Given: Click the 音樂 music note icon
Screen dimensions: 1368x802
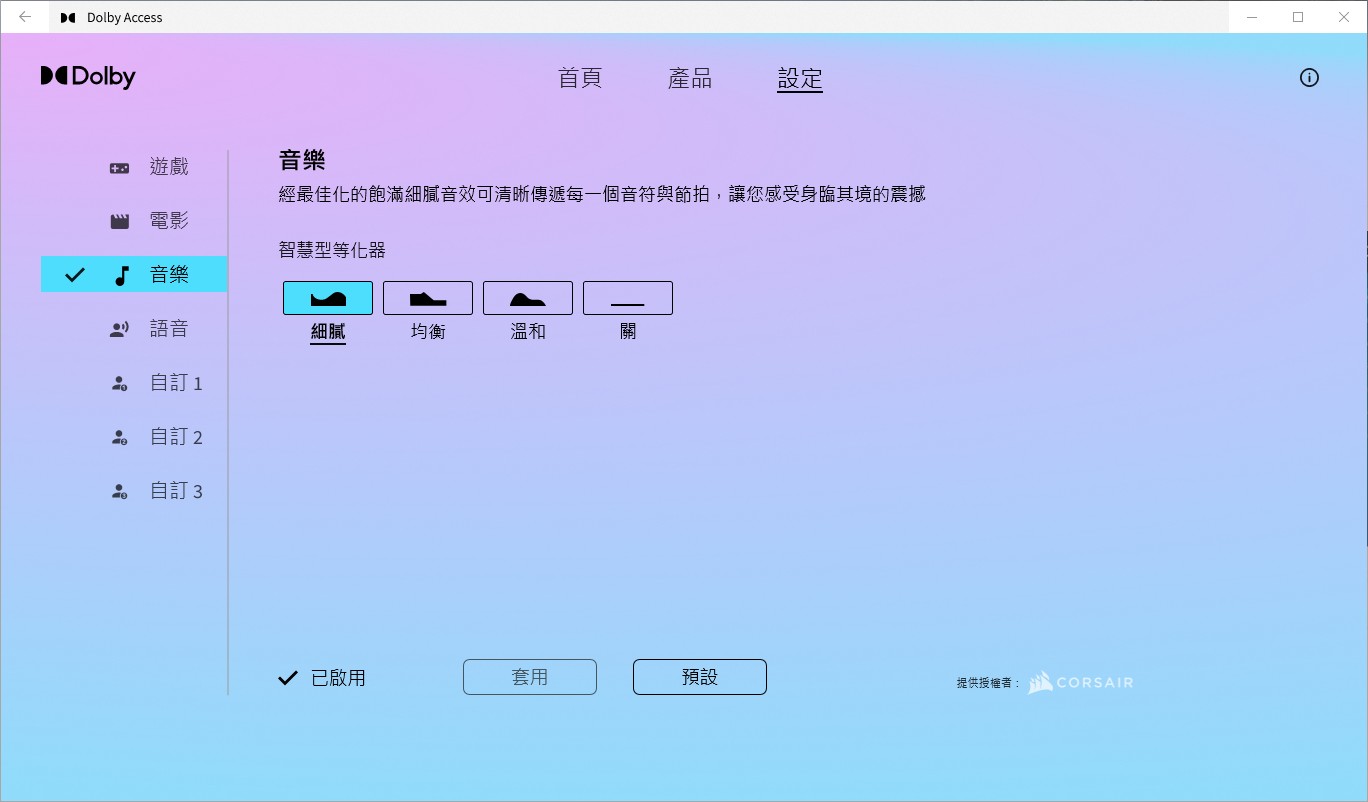Looking at the screenshot, I should click(121, 275).
